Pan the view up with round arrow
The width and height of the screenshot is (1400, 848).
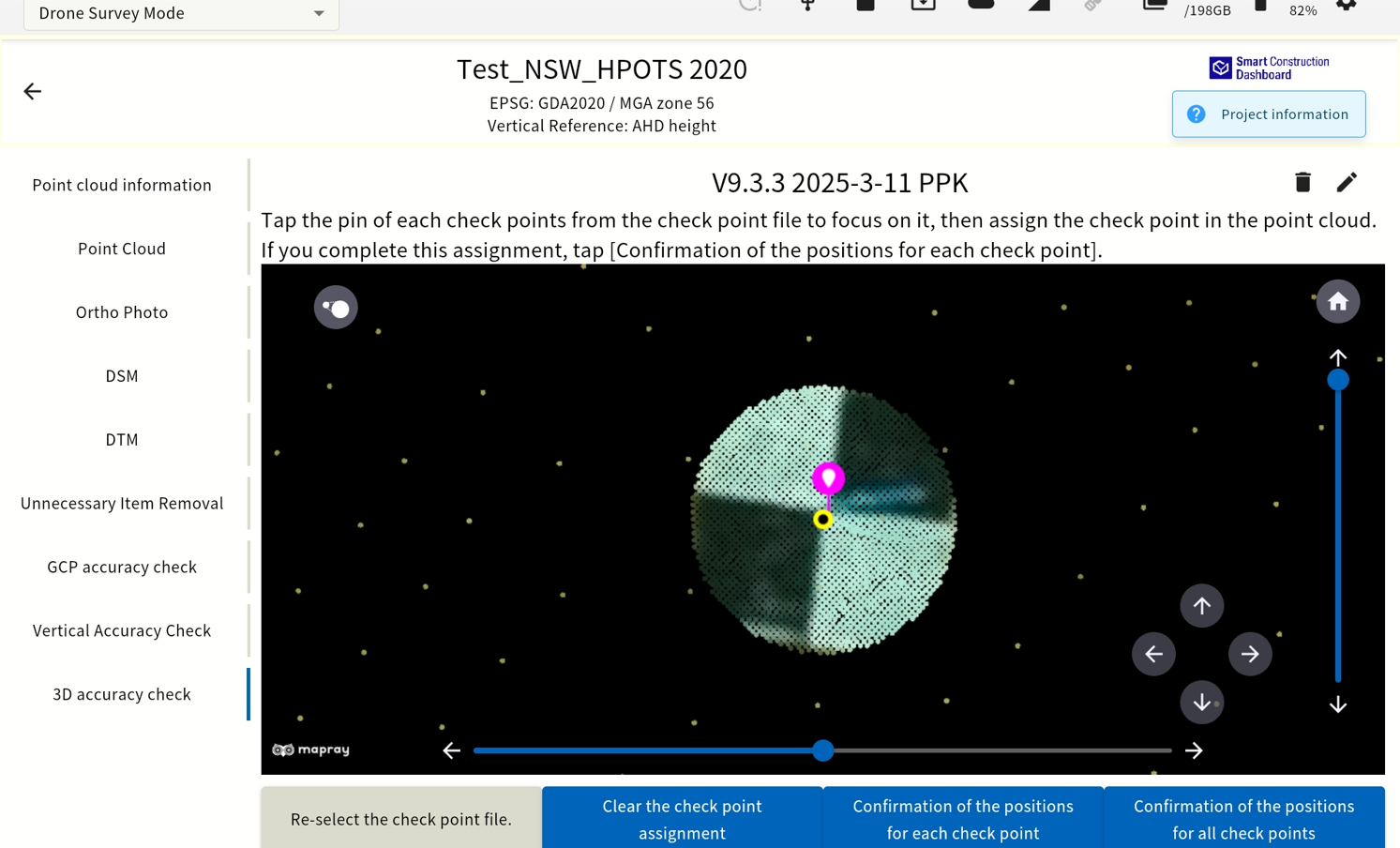click(1201, 606)
